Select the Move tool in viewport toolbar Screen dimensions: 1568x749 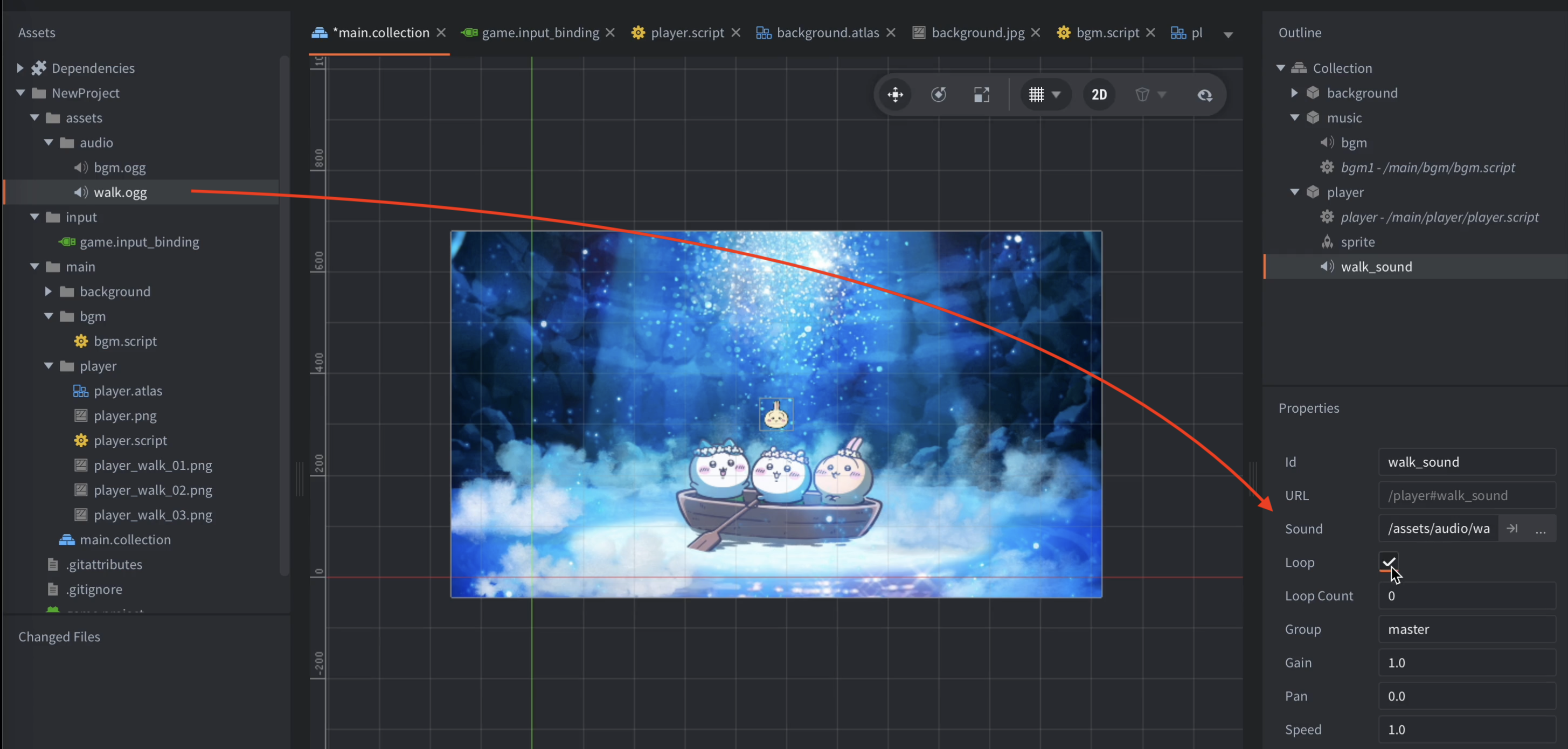click(x=895, y=94)
